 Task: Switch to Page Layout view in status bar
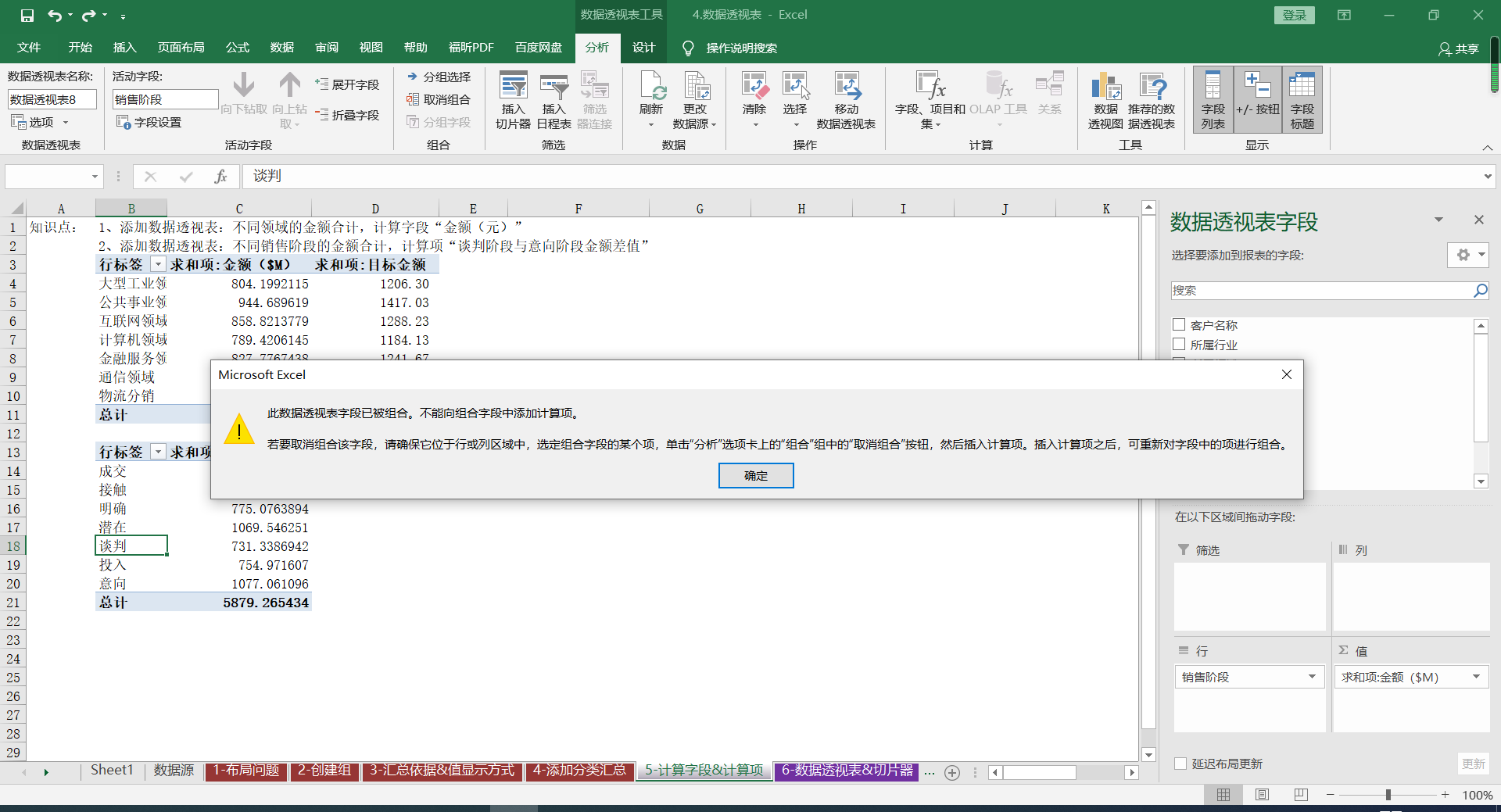pyautogui.click(x=1263, y=795)
